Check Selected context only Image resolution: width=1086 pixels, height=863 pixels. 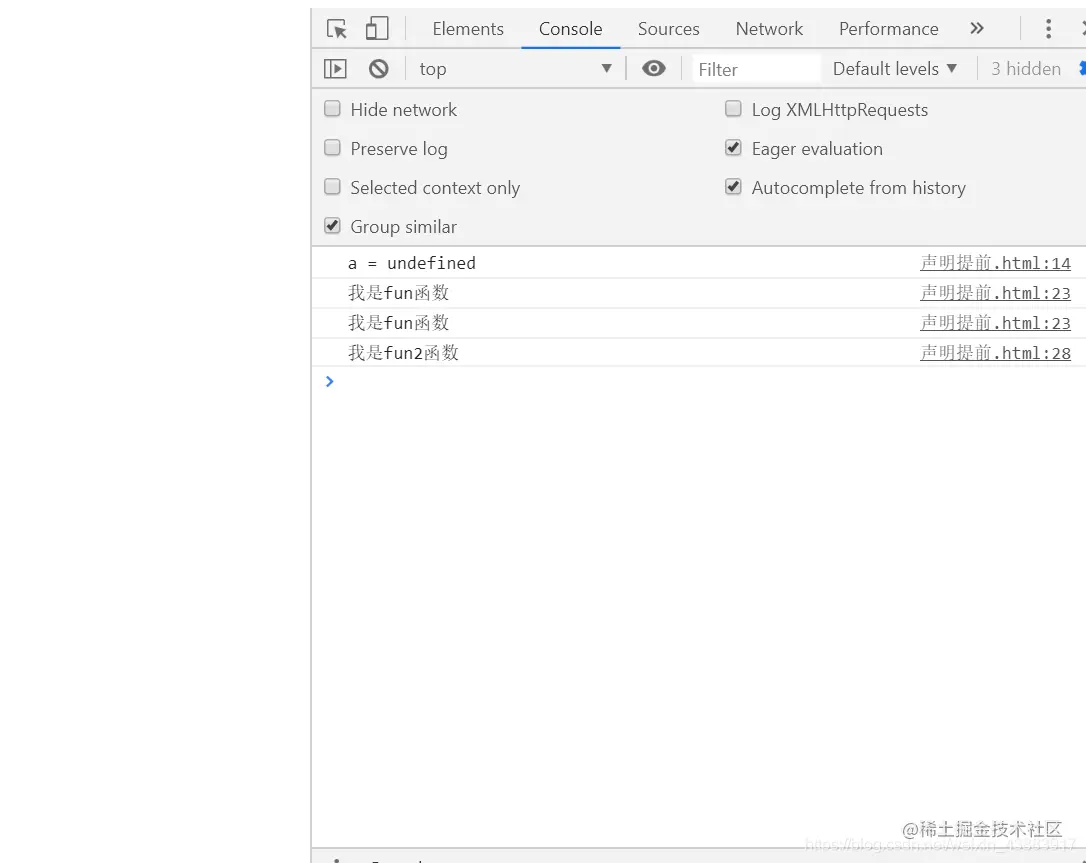coord(332,186)
